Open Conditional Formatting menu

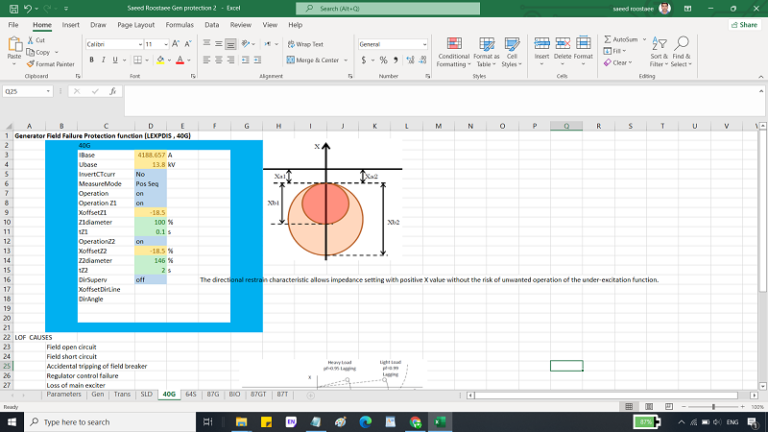pos(454,51)
